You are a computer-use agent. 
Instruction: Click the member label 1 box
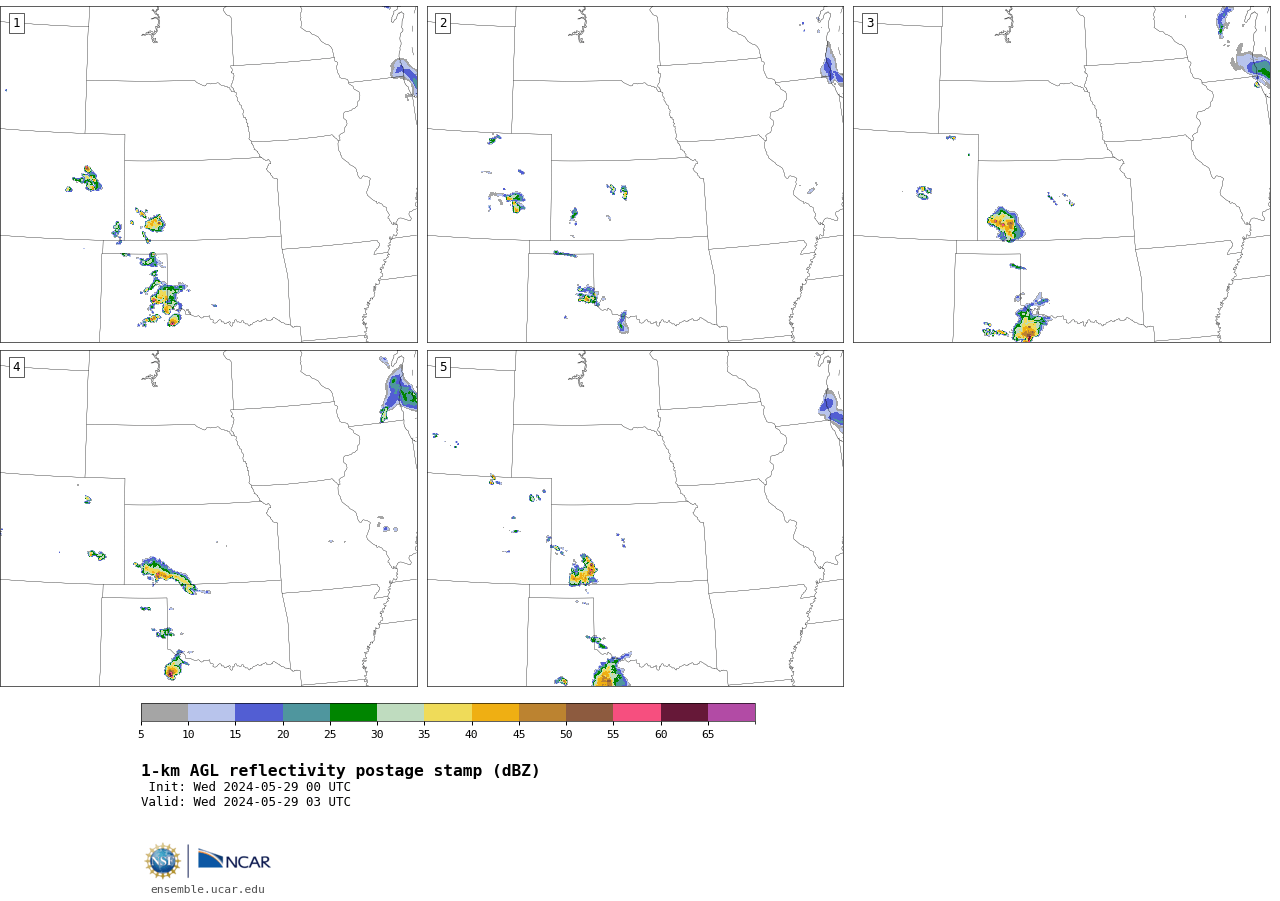[x=17, y=23]
